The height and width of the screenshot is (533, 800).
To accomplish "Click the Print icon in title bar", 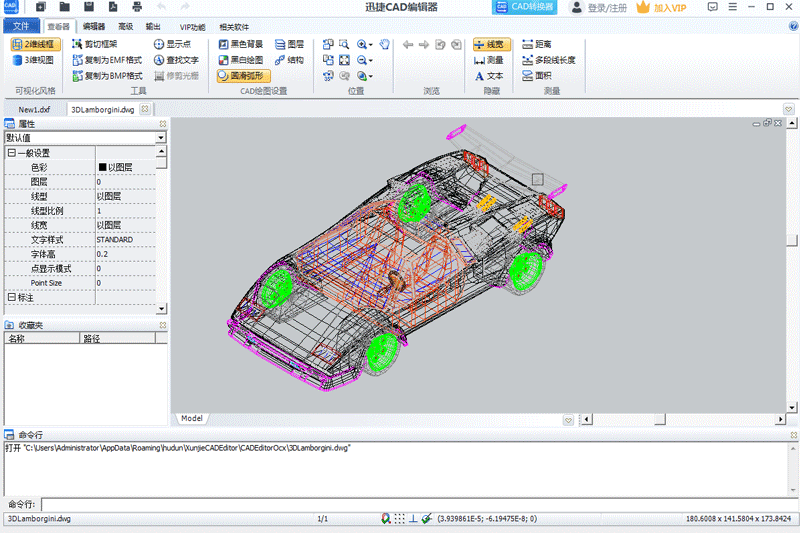I will (x=137, y=7).
